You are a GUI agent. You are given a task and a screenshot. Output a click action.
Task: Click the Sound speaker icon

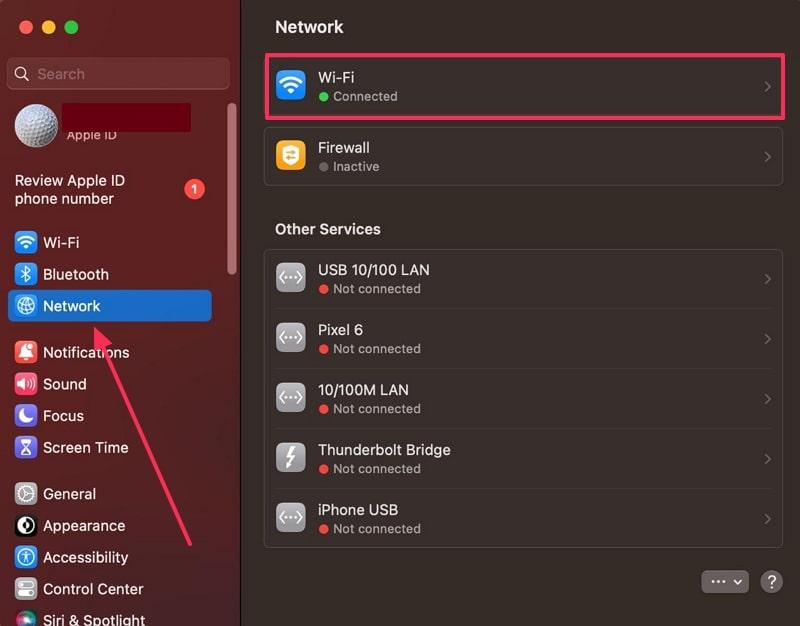tap(26, 385)
